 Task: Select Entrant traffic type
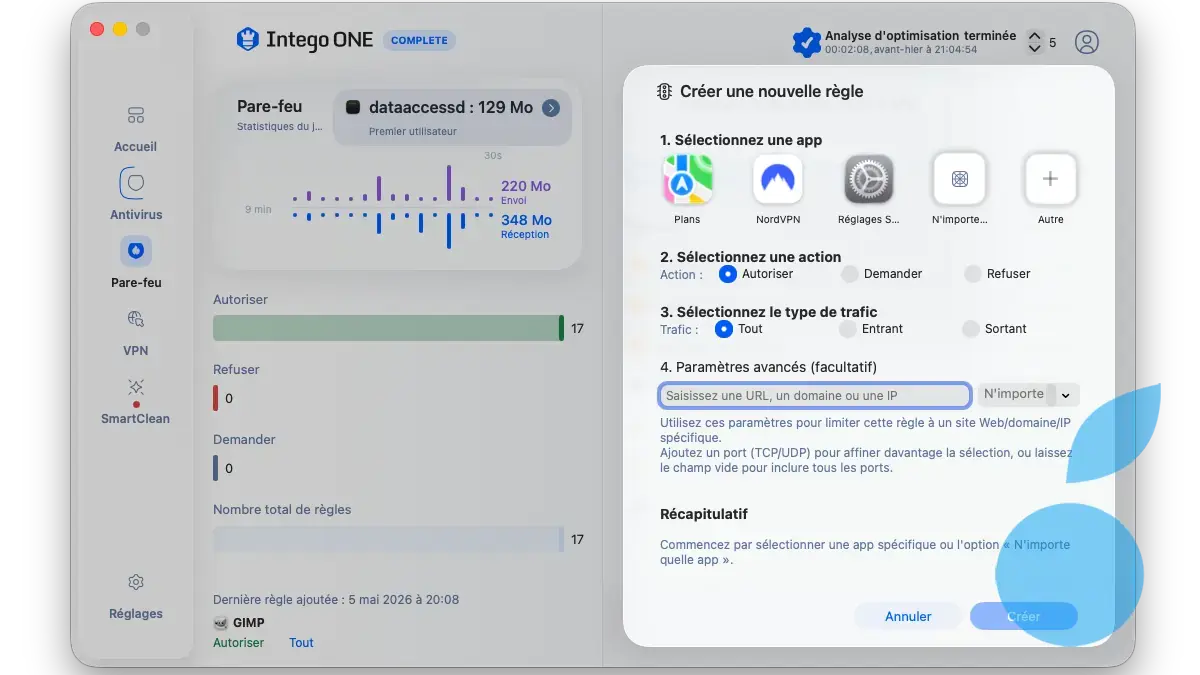coord(847,328)
